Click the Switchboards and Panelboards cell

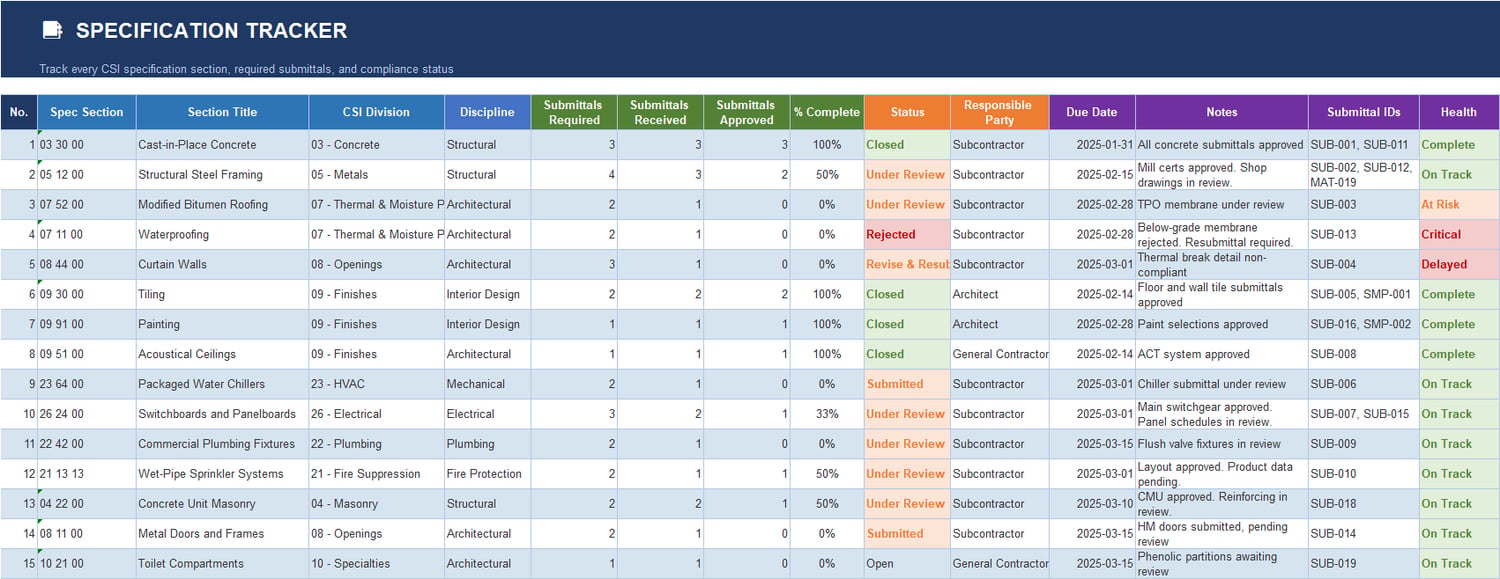(x=222, y=414)
